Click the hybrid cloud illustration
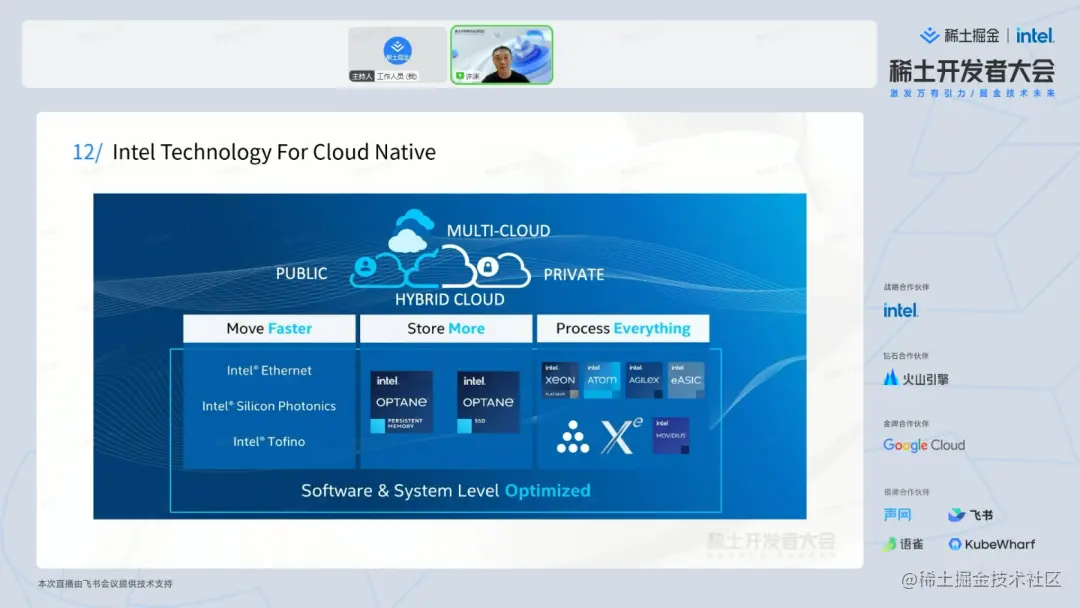Image resolution: width=1080 pixels, height=608 pixels. [x=439, y=249]
